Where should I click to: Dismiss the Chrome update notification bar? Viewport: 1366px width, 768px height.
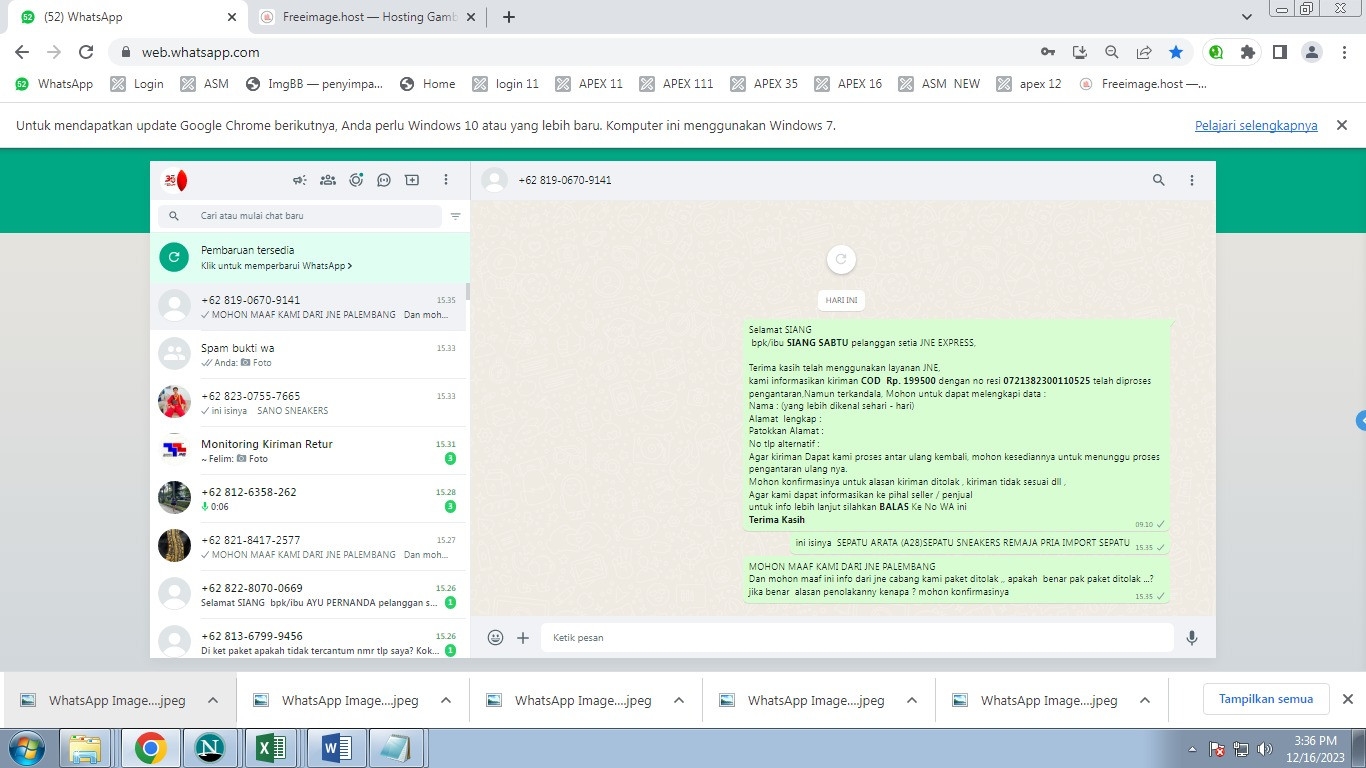click(x=1342, y=125)
